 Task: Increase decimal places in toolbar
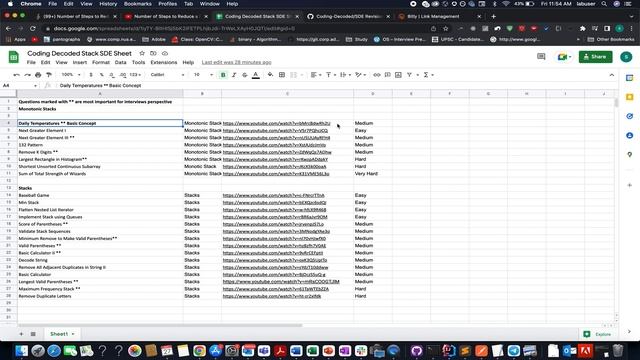(122, 75)
